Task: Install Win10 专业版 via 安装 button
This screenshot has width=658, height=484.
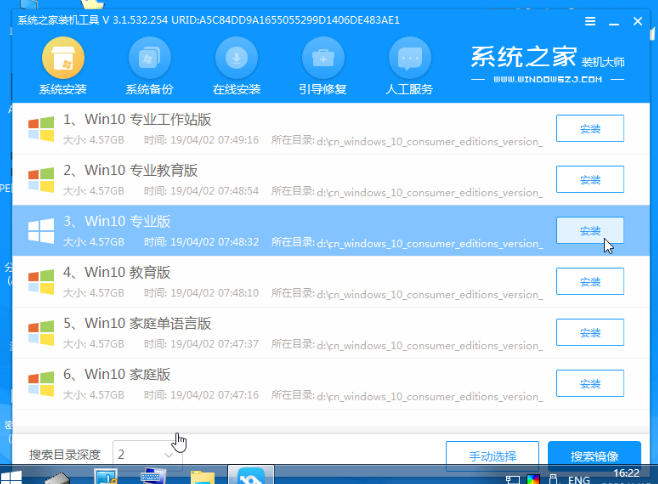Action: tap(590, 230)
